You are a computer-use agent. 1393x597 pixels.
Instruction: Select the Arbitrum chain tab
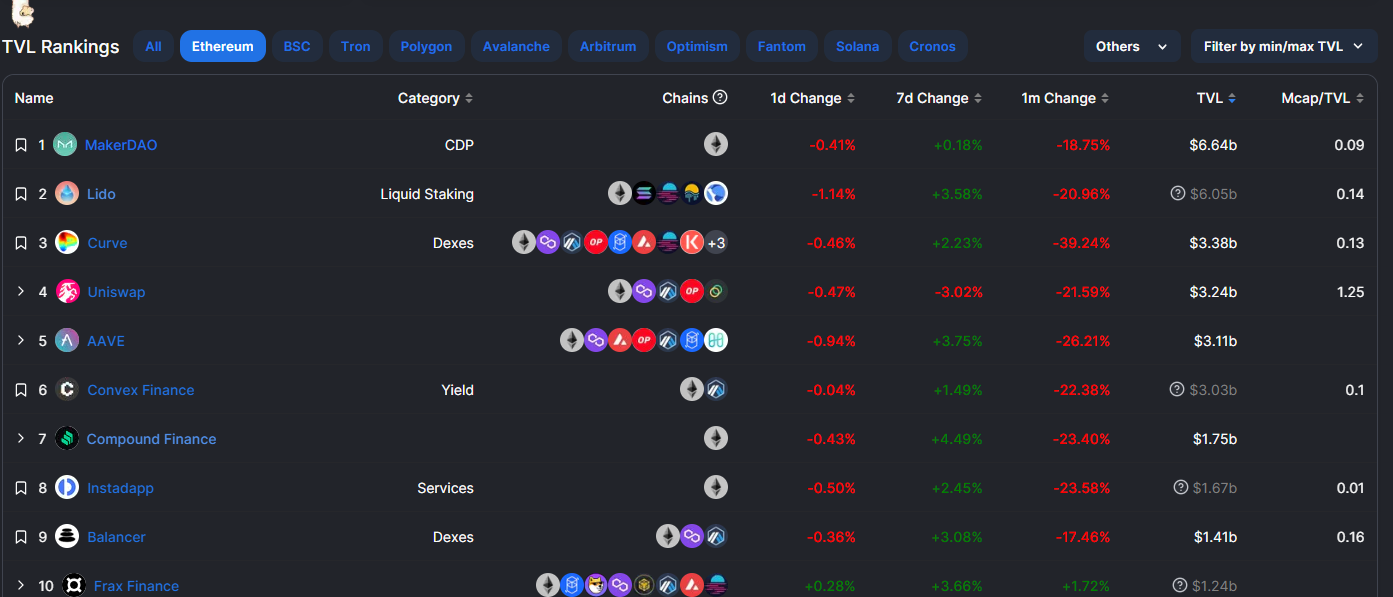tap(608, 46)
